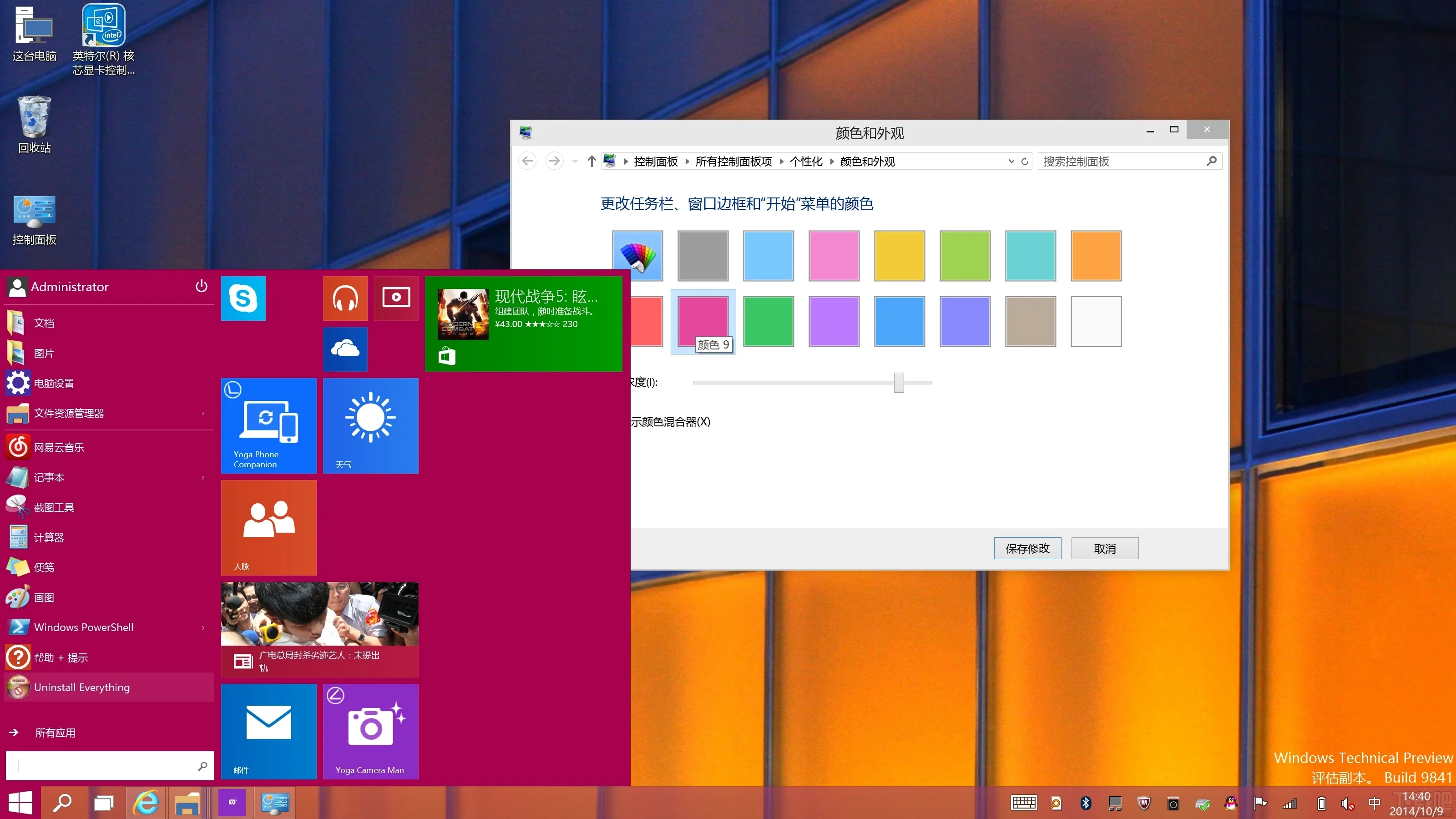Go back in Control Panel window
Viewport: 1456px width, 819px height.
pyautogui.click(x=527, y=161)
